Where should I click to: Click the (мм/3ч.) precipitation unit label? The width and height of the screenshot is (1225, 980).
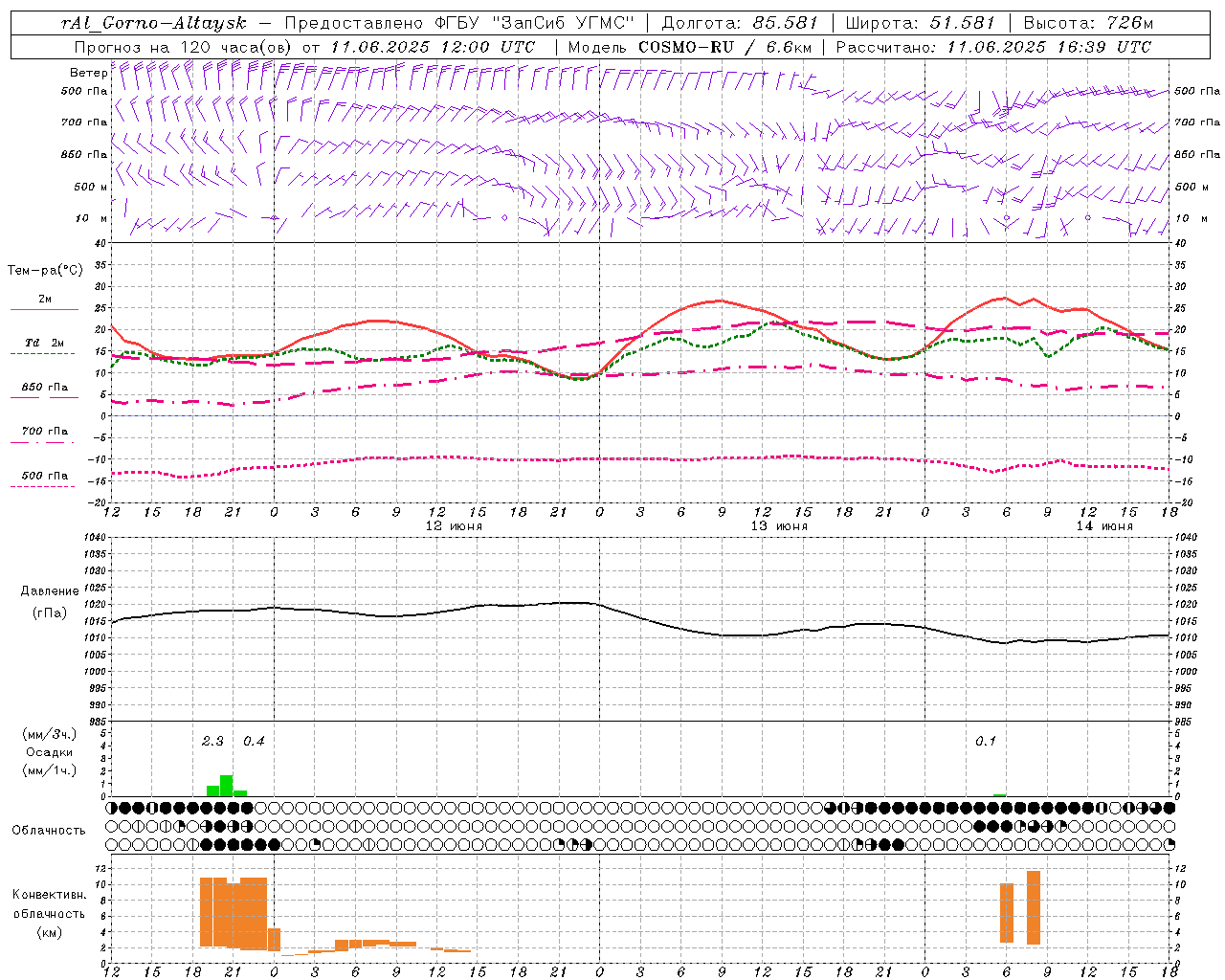coord(50,734)
